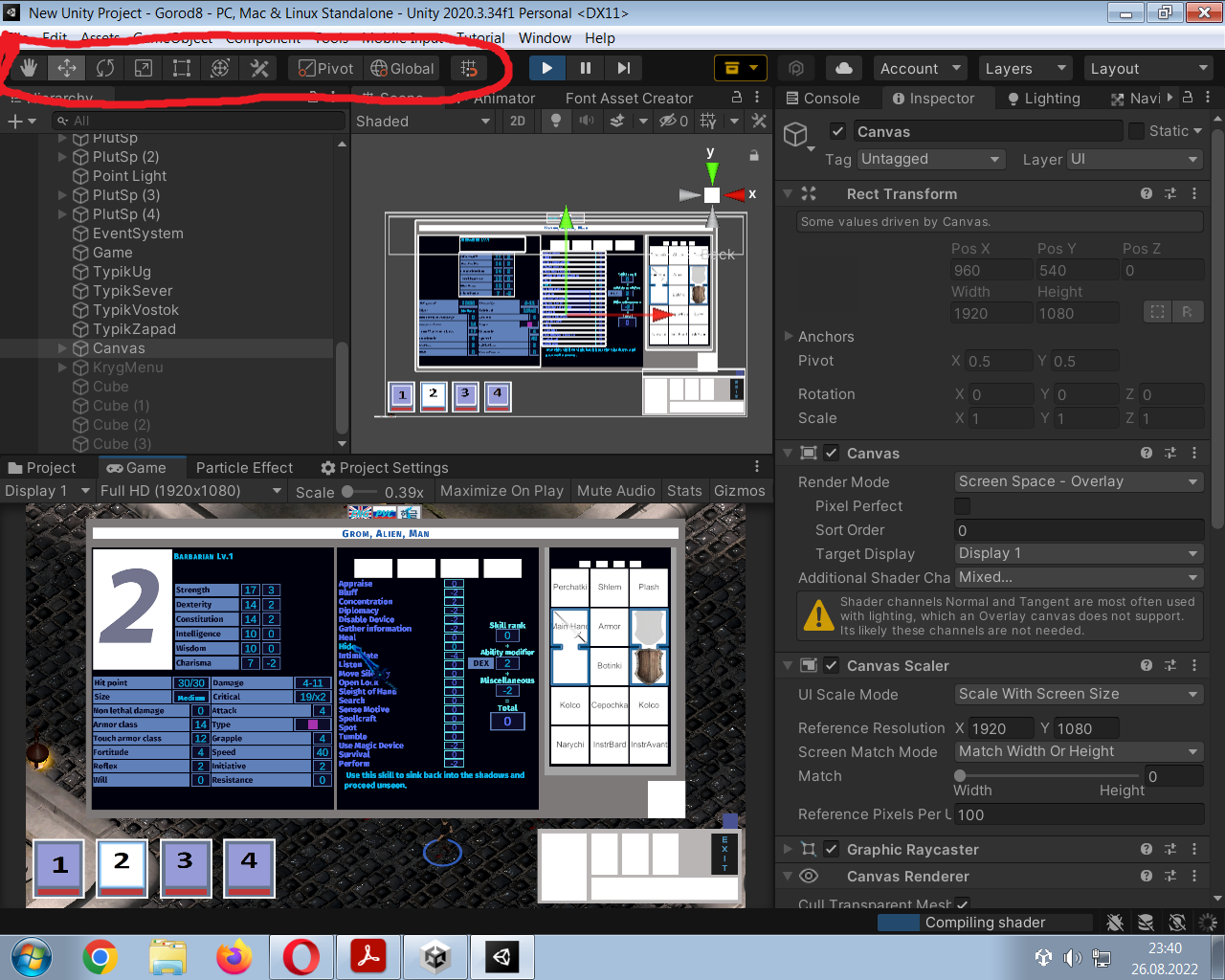Open the UI Scale Mode dropdown
The height and width of the screenshot is (980, 1225).
point(1079,694)
